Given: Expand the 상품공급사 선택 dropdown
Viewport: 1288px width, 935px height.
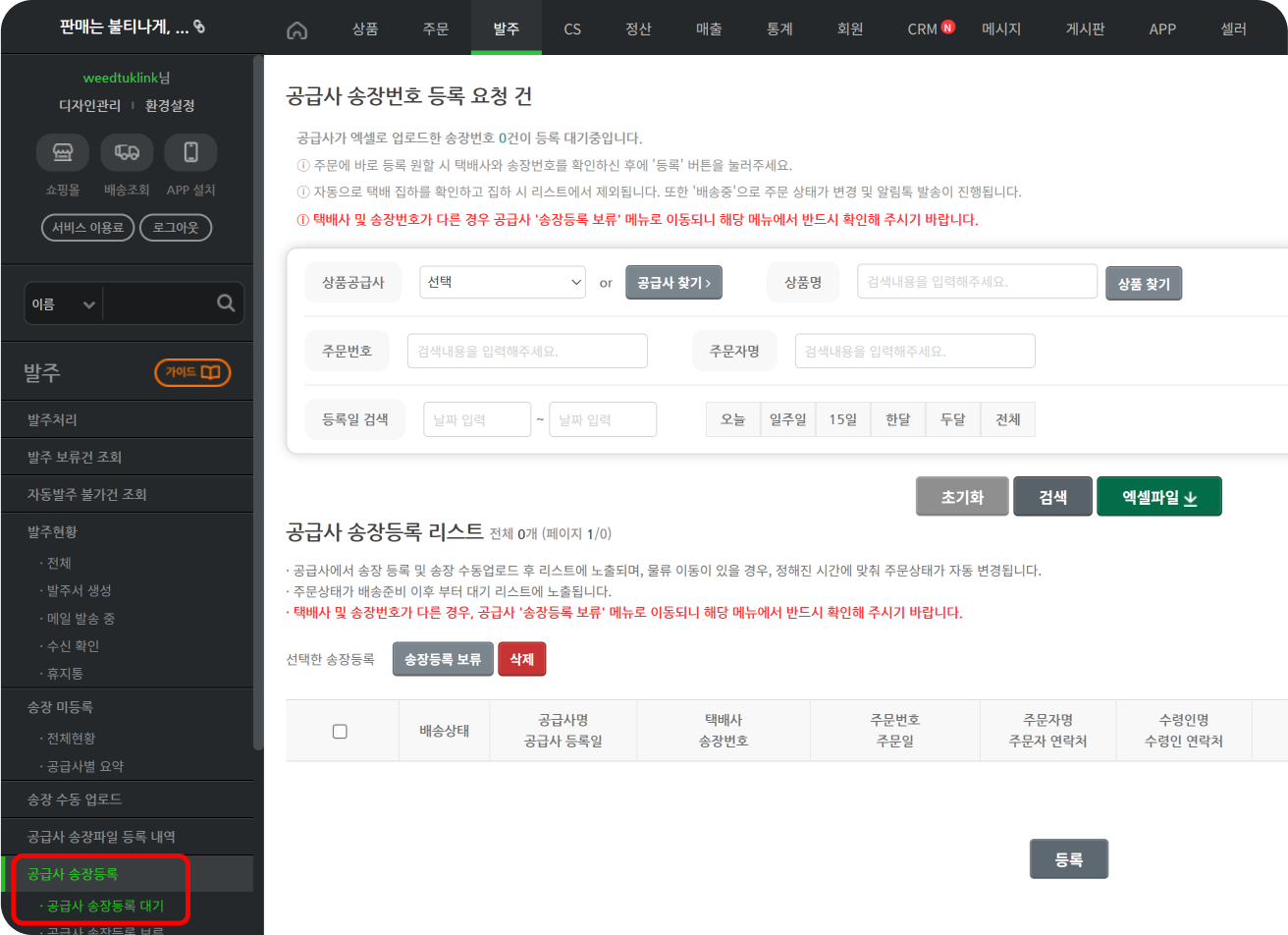Looking at the screenshot, I should tap(503, 282).
